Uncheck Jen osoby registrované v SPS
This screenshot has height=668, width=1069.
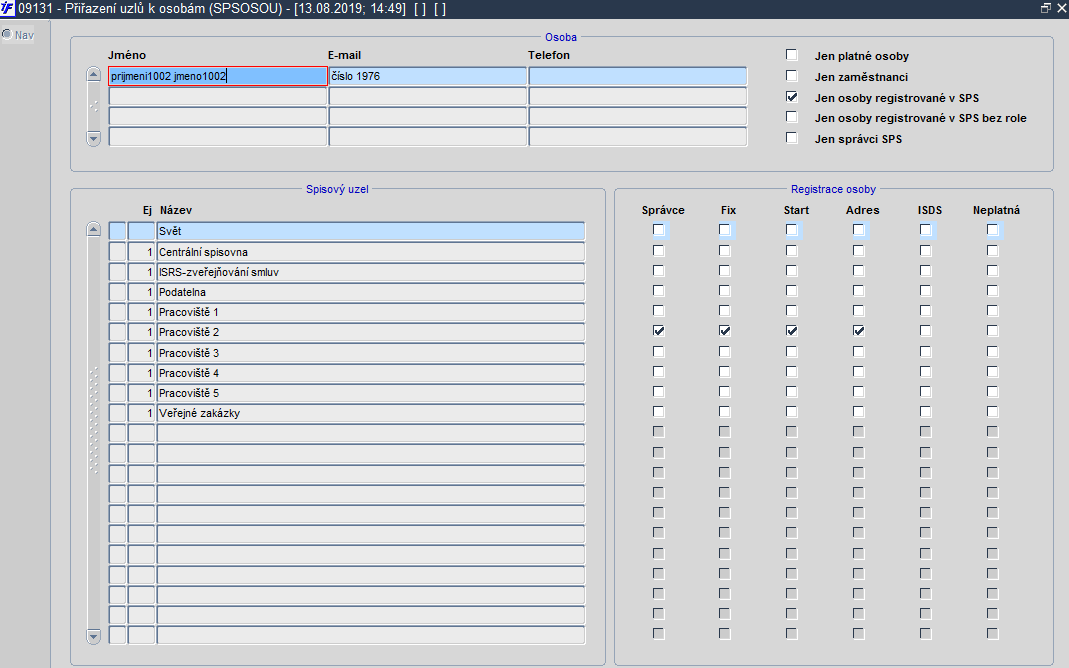(792, 97)
